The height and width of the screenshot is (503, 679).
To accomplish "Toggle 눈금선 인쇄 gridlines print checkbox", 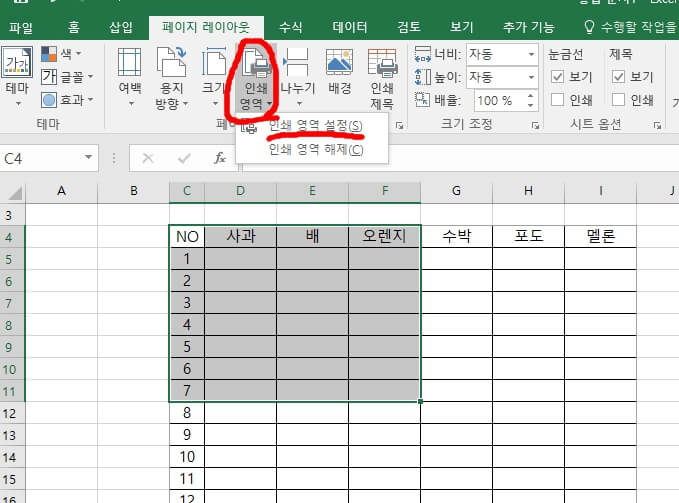I will pyautogui.click(x=557, y=100).
